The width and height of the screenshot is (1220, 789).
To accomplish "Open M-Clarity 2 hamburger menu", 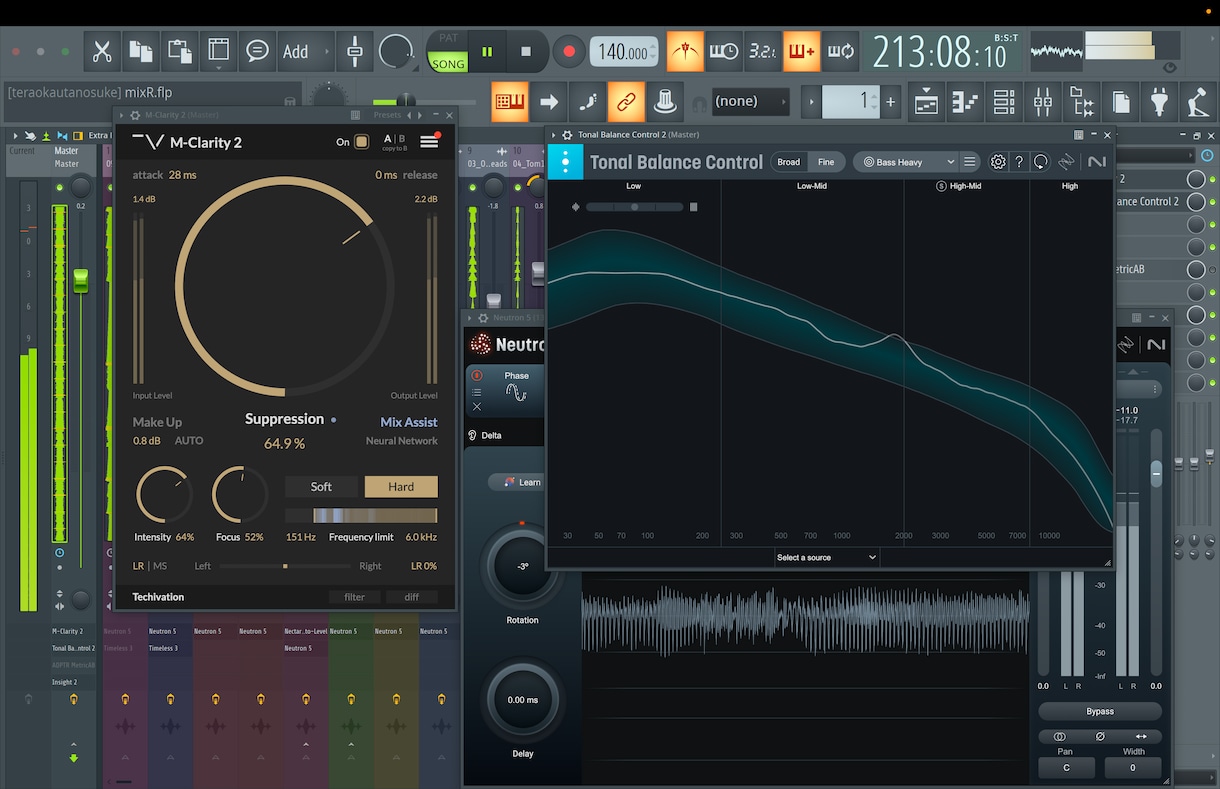I will pyautogui.click(x=429, y=142).
